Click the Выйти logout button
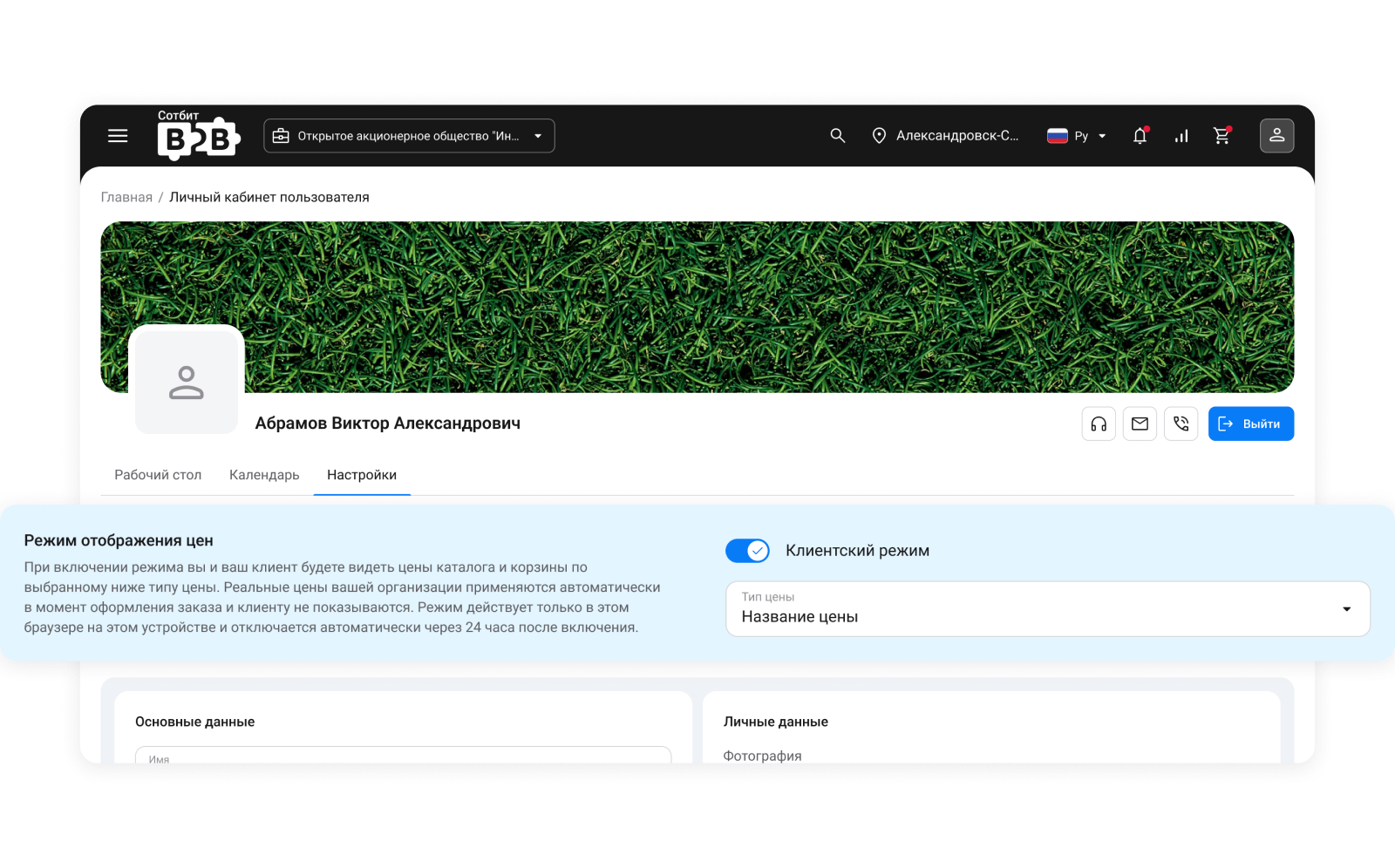1395x868 pixels. point(1250,424)
